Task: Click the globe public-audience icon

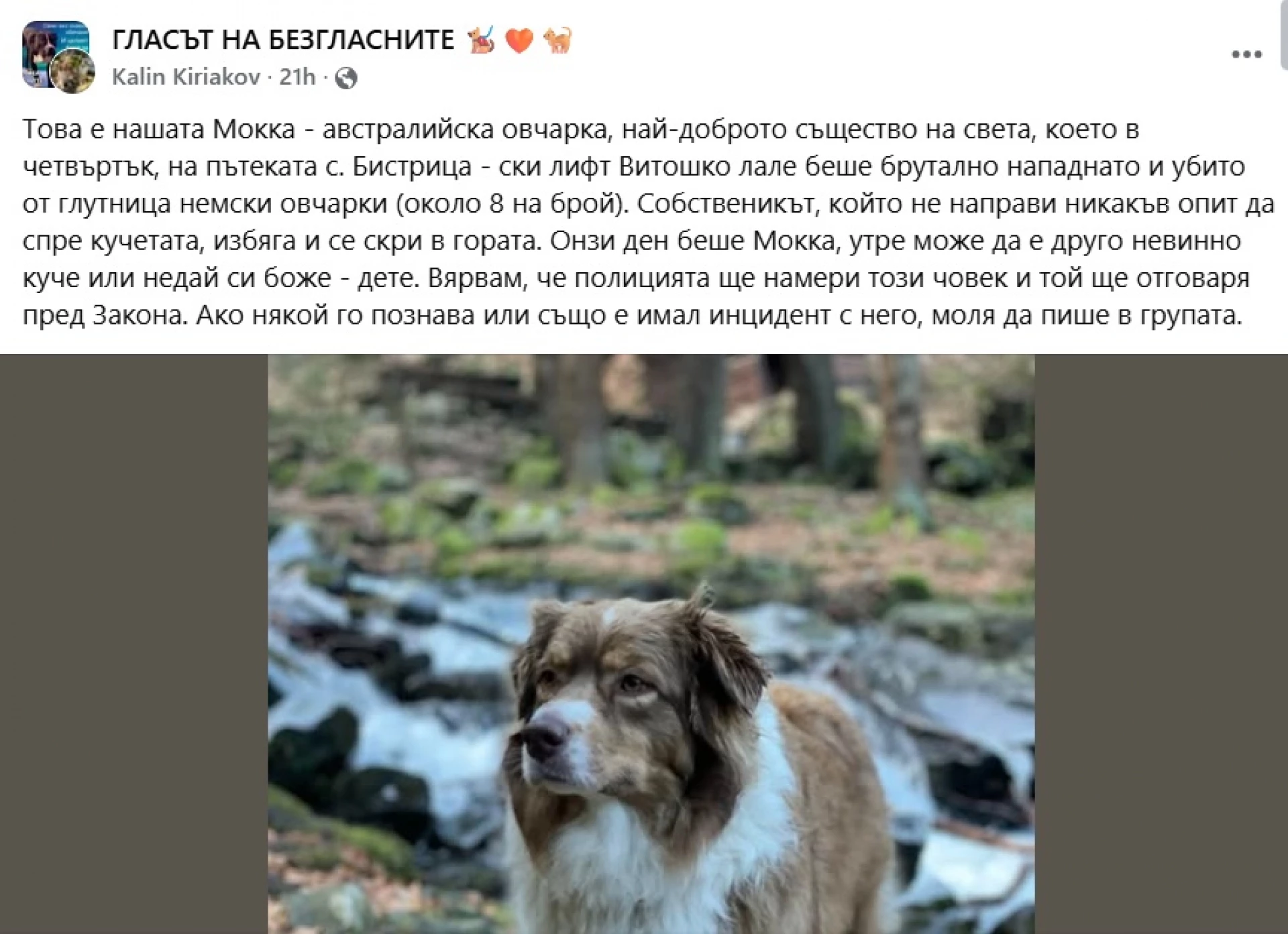Action: pyautogui.click(x=345, y=78)
